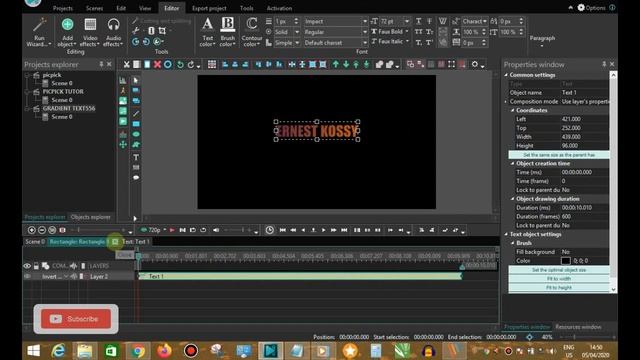The width and height of the screenshot is (640, 360).
Task: Click Set the same size as parent button
Action: click(x=559, y=155)
